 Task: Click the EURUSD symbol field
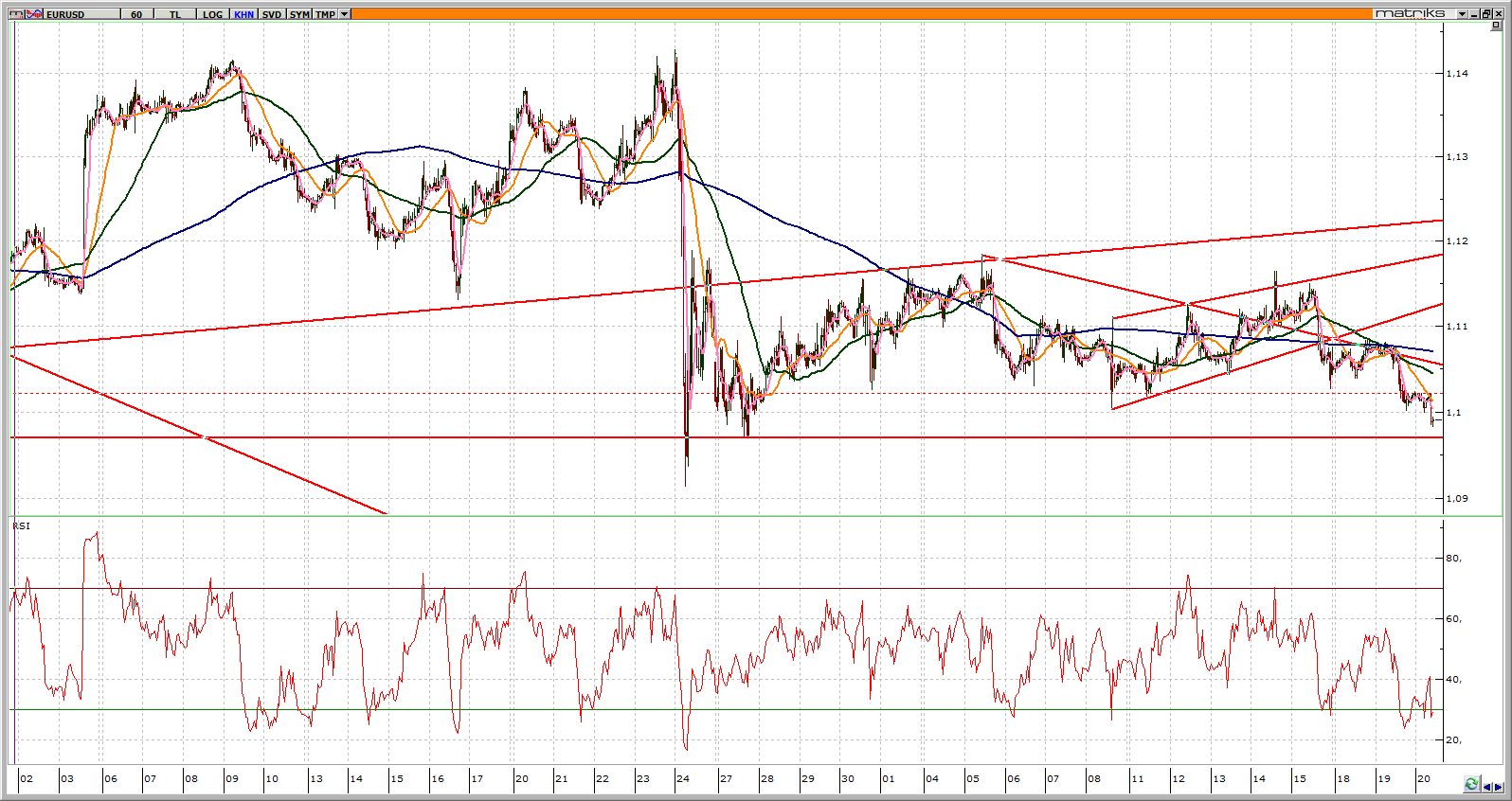tap(81, 14)
